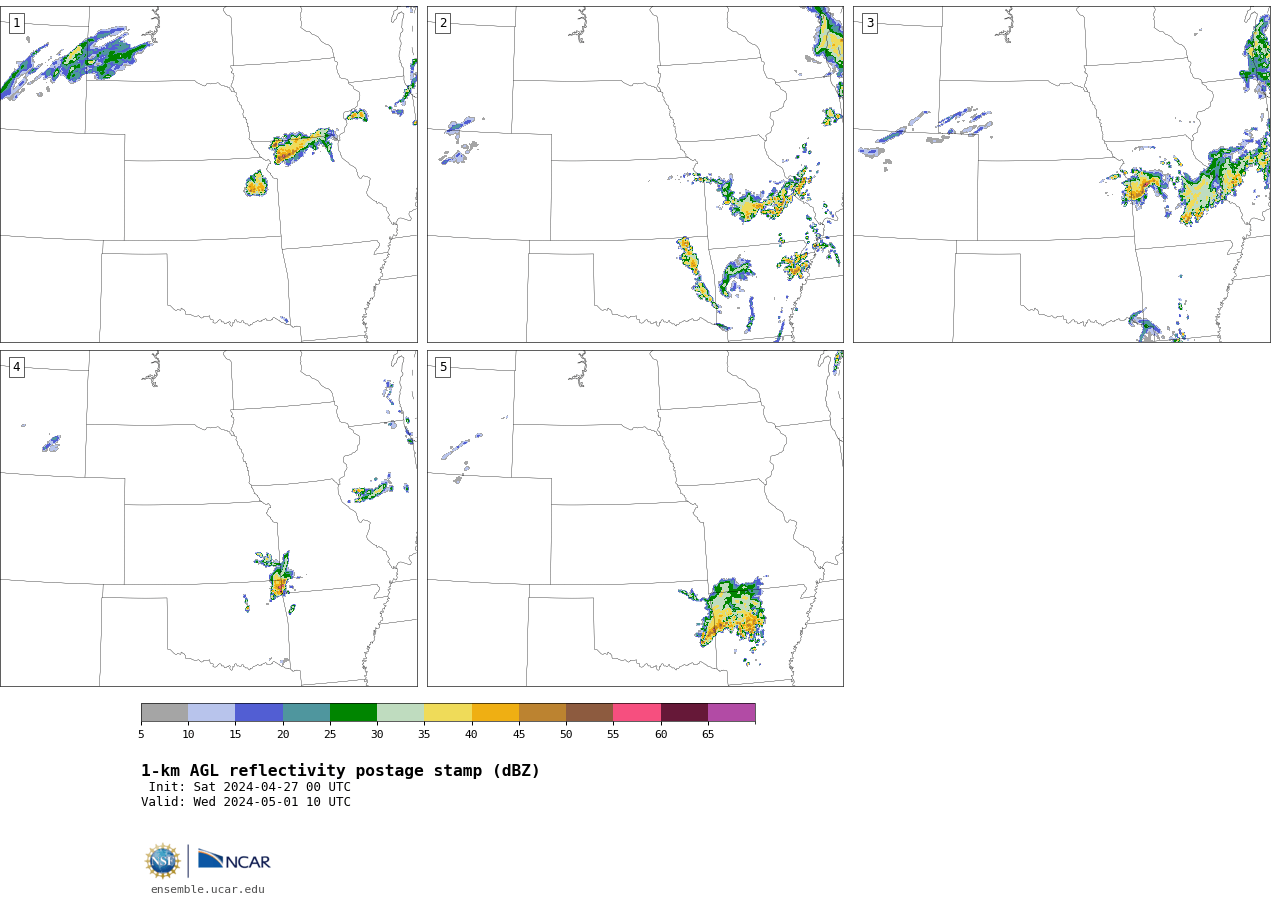Image resolution: width=1280 pixels, height=901 pixels.
Task: Select the teal 20-25 dBZ swatch
Action: [x=306, y=712]
